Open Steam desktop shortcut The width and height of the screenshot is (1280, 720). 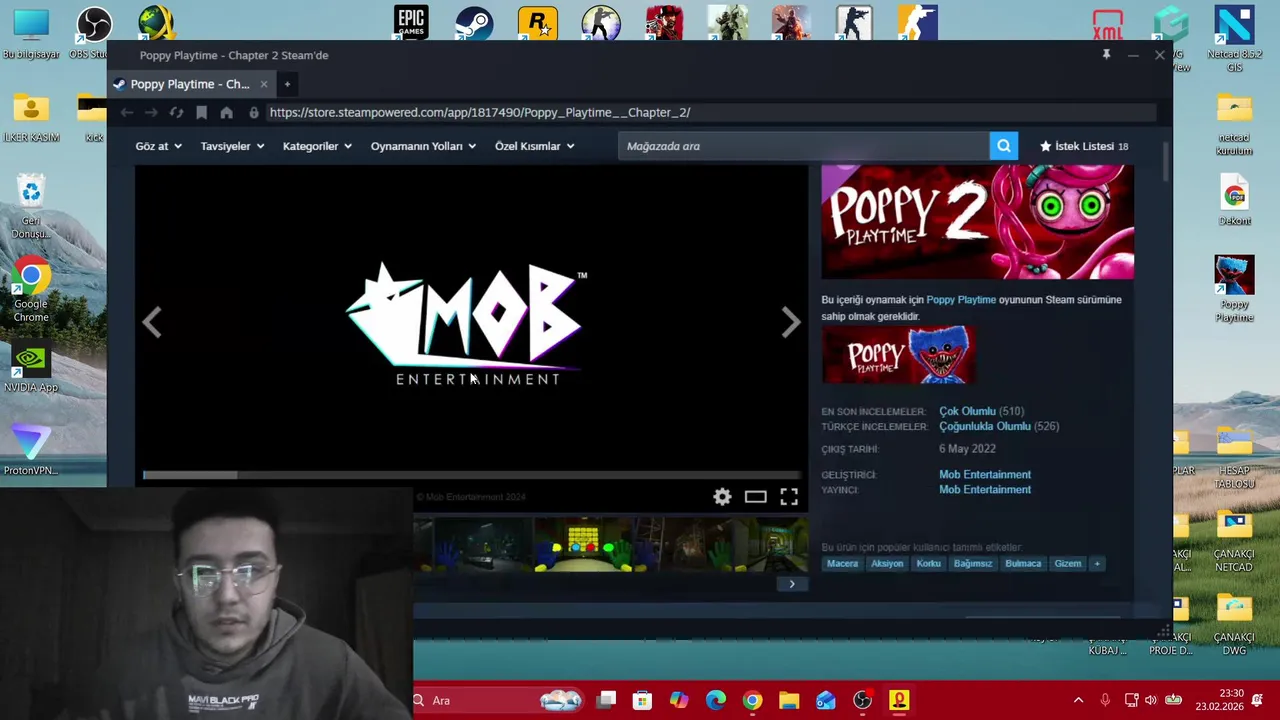[x=474, y=23]
